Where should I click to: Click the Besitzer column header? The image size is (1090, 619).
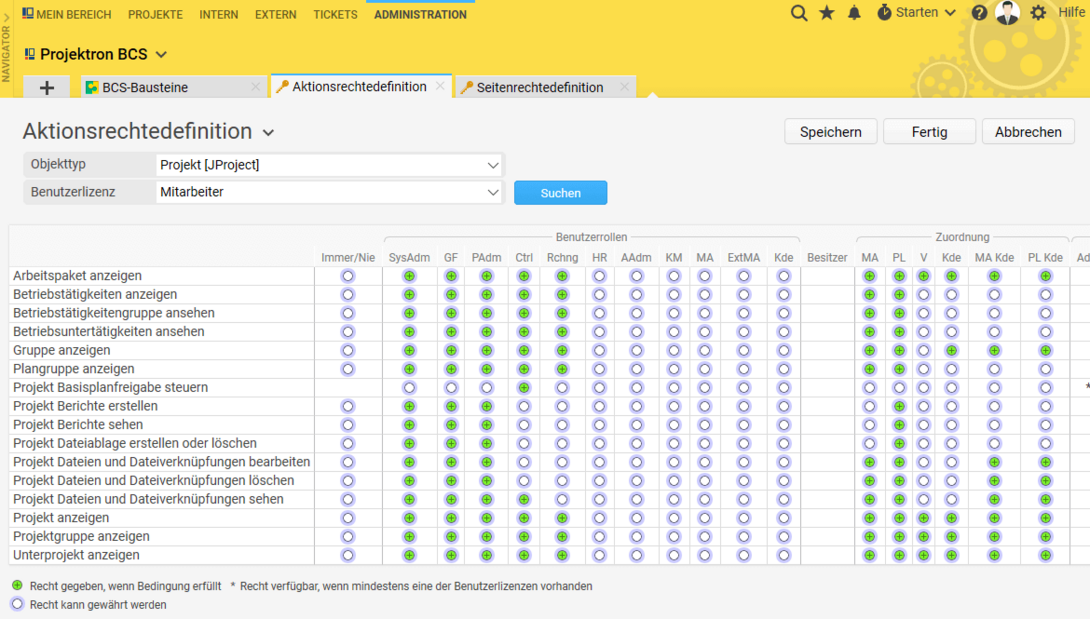pos(827,257)
